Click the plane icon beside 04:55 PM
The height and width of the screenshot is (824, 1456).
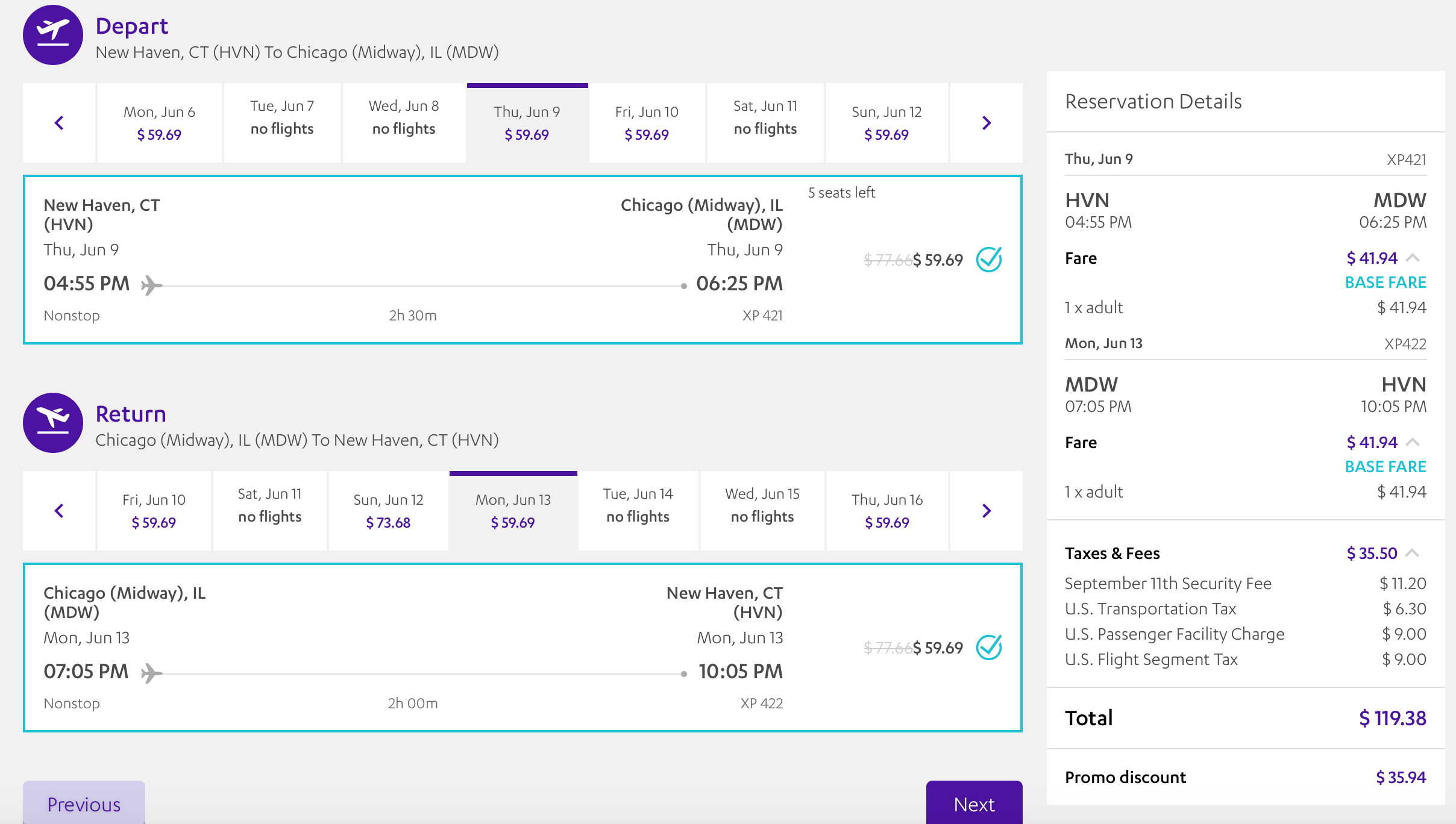[151, 285]
